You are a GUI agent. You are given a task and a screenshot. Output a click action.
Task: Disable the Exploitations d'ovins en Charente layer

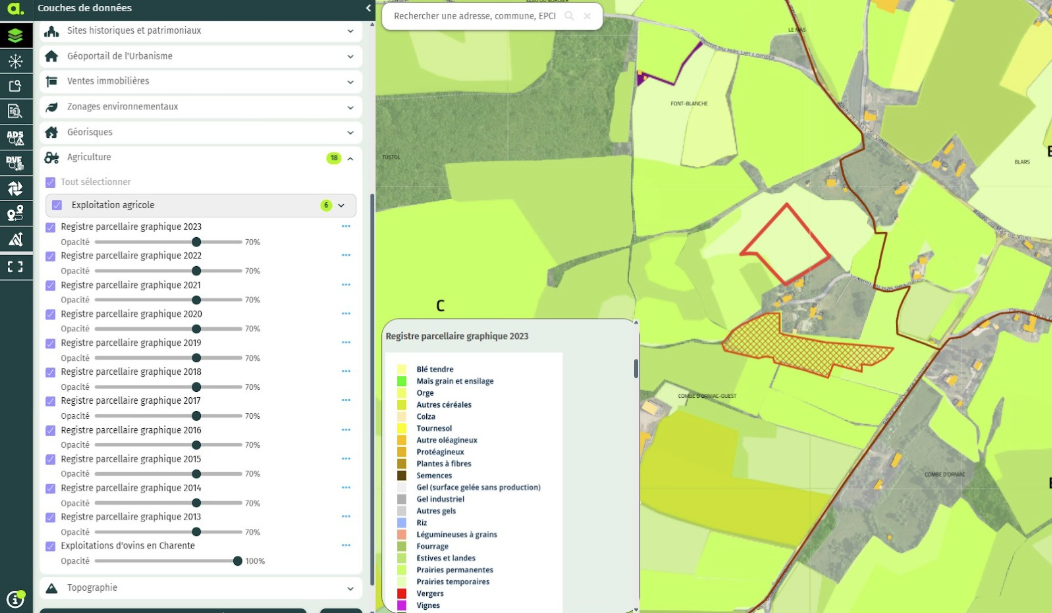50,546
